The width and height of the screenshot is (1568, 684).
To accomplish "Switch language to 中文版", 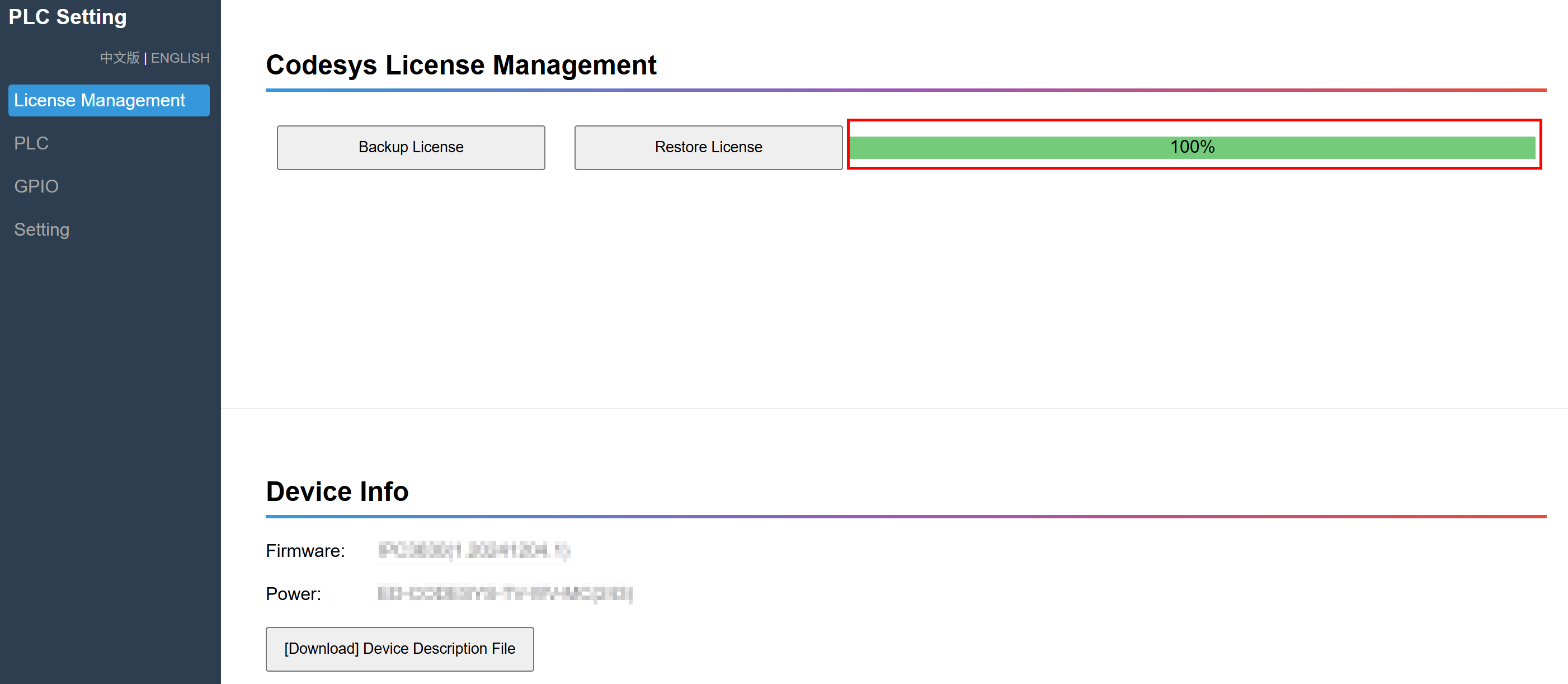I will pyautogui.click(x=119, y=58).
